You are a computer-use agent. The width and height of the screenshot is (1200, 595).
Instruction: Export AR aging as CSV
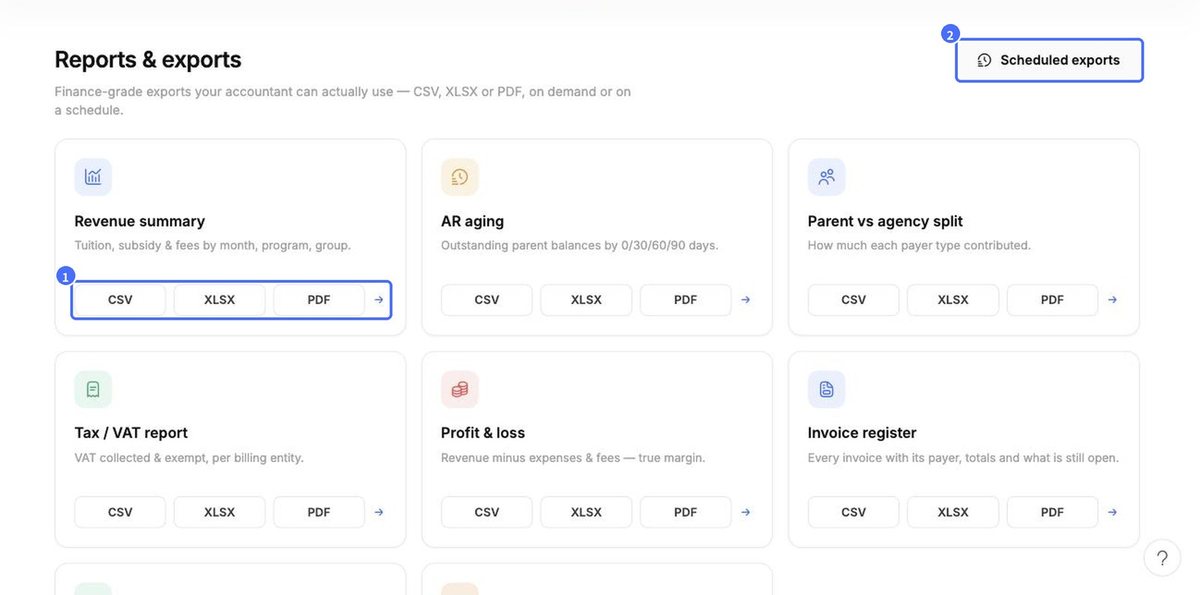tap(487, 300)
